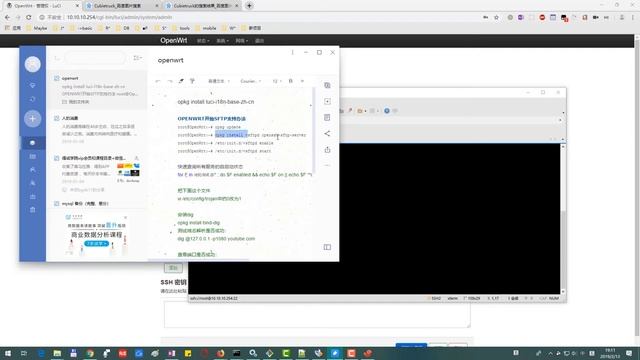This screenshot has height=360, width=640.
Task: Select the openwrt note in the list
Action: coord(97,89)
